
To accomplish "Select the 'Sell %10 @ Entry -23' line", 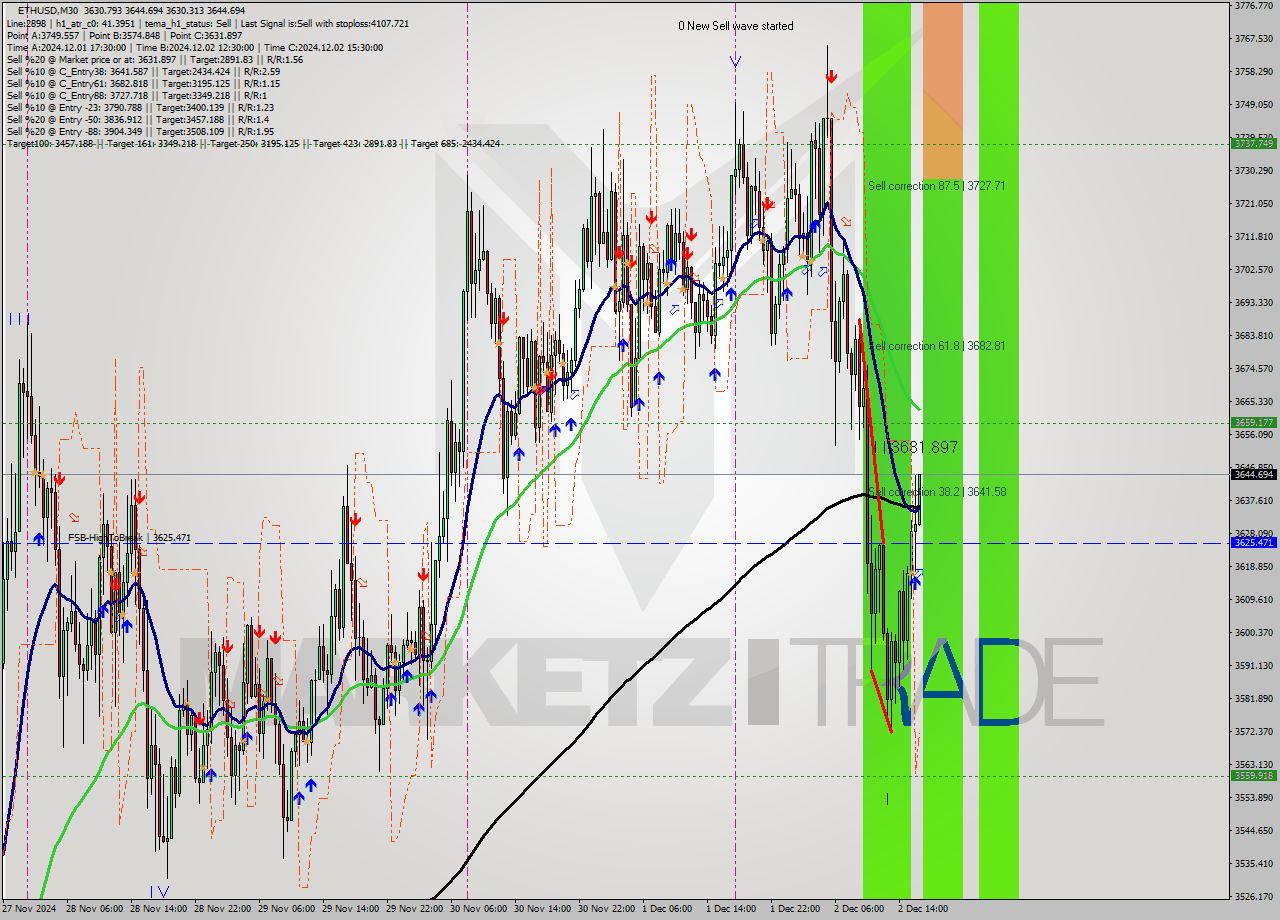I will point(140,107).
